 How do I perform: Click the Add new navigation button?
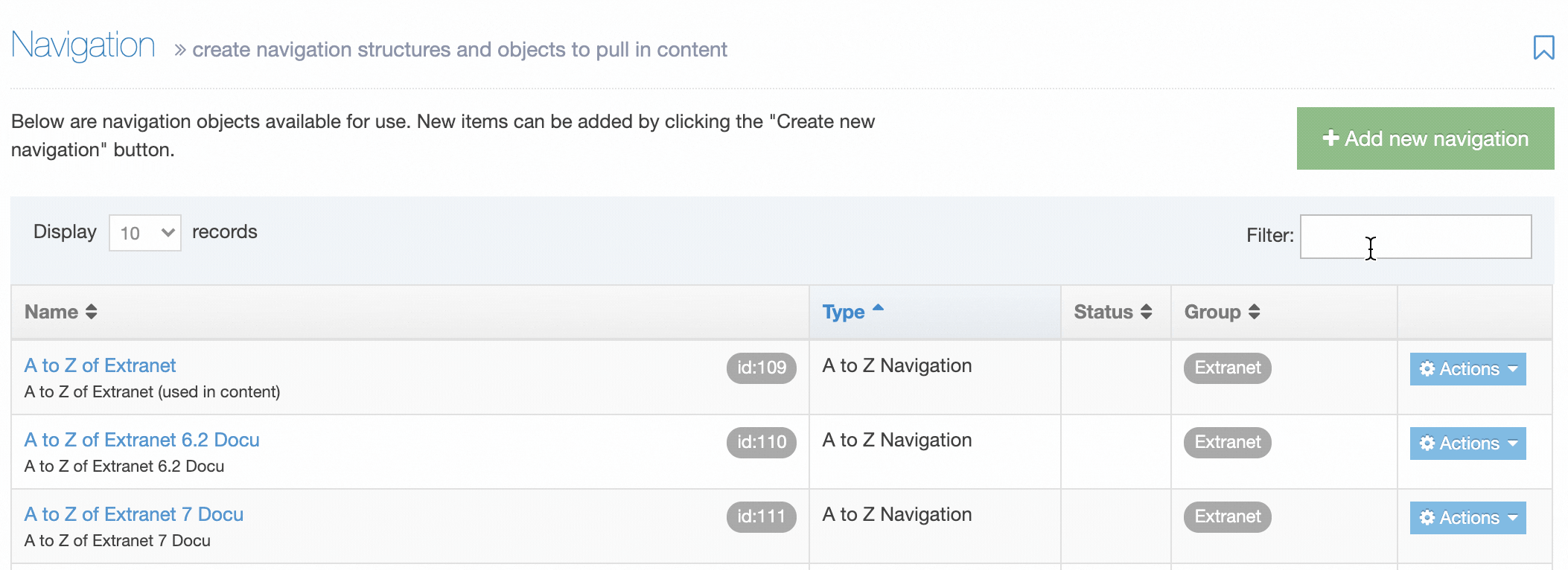1424,138
